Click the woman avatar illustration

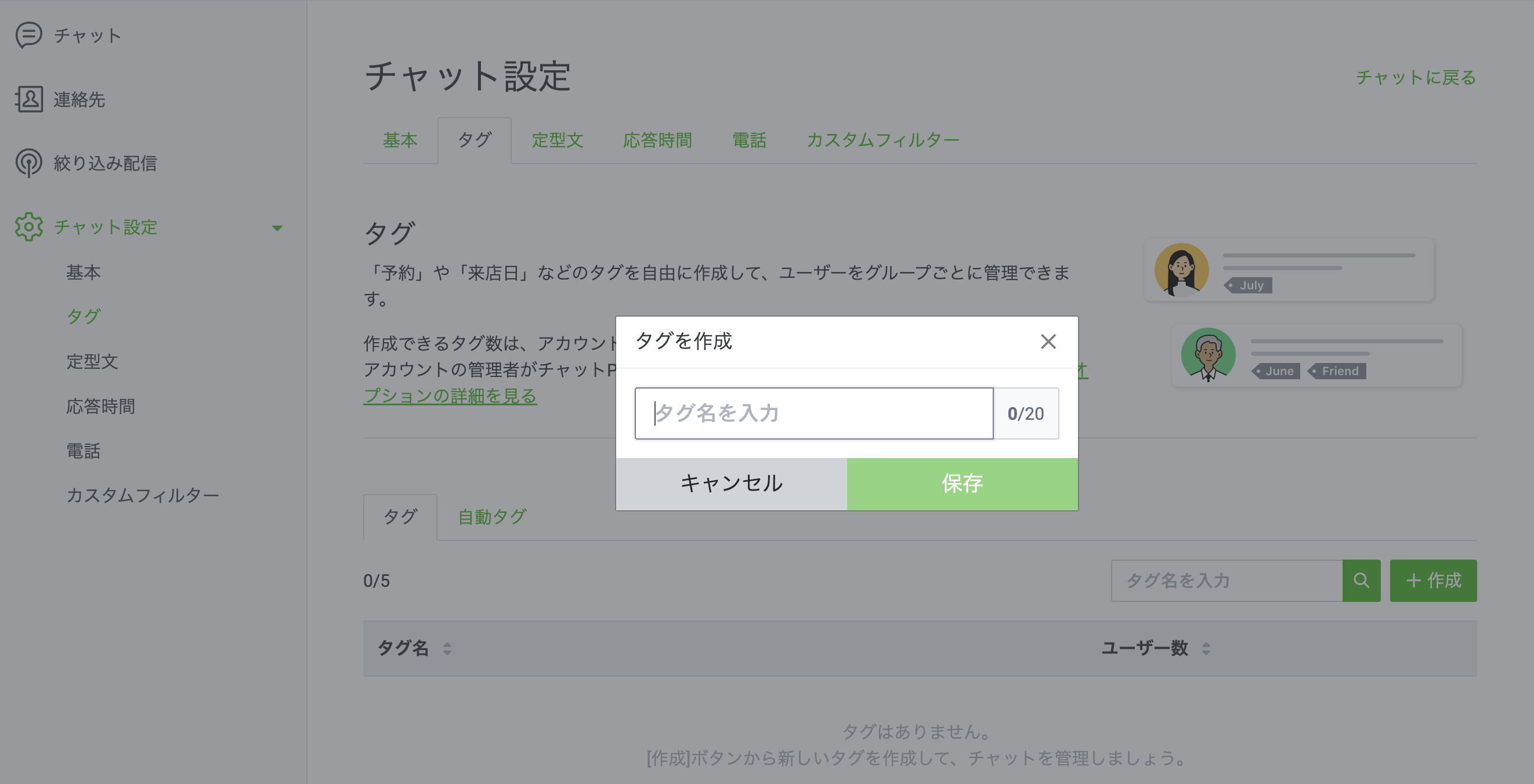coord(1181,270)
